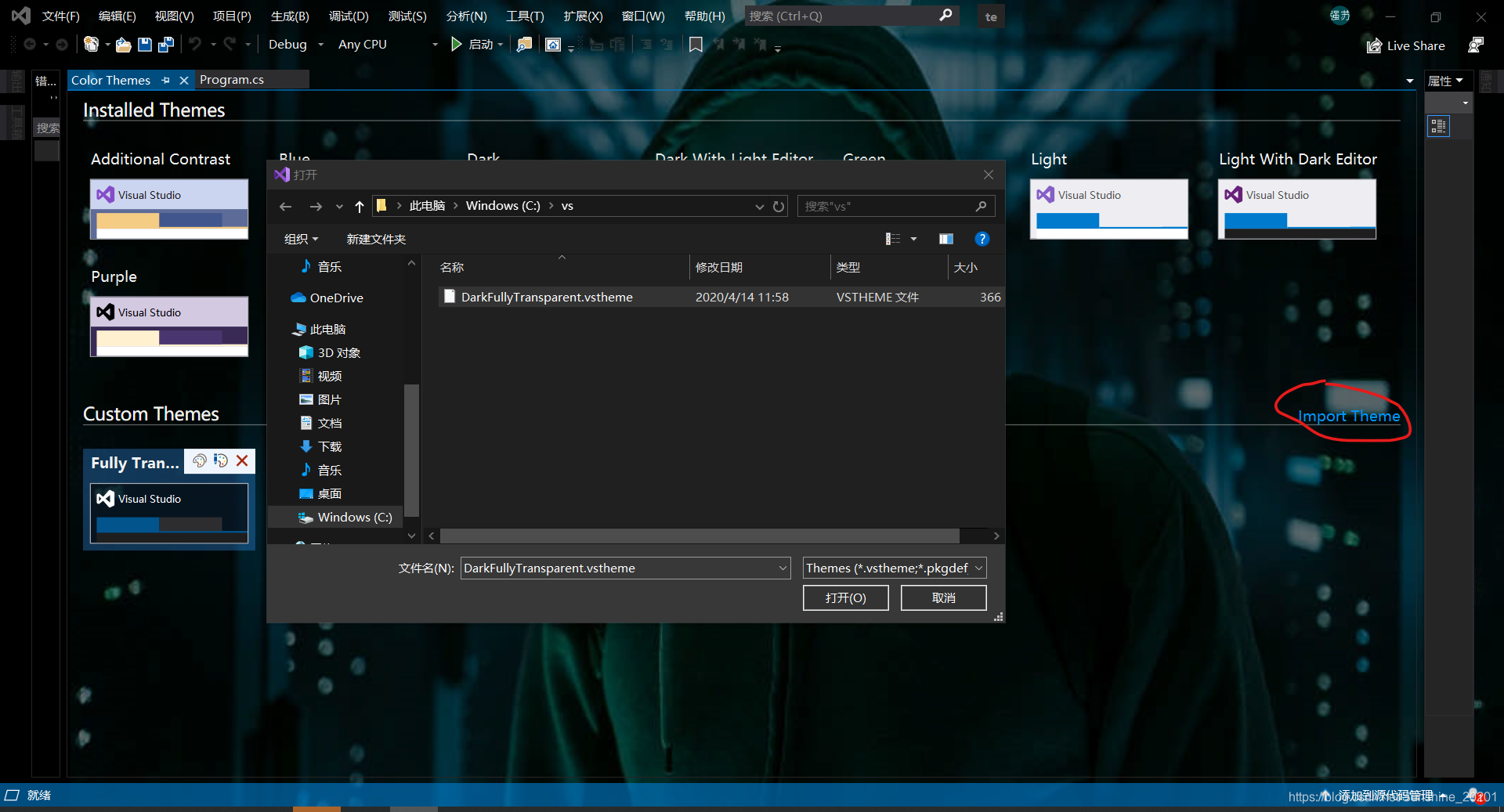Click the 取消 cancel button
Screen dimensions: 1504x812
[x=943, y=597]
